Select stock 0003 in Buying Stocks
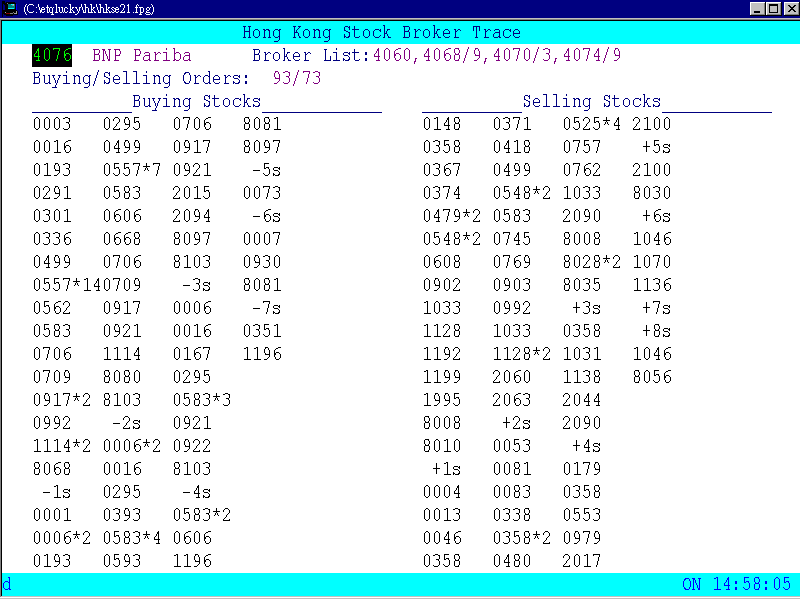This screenshot has width=800, height=600. [52, 124]
